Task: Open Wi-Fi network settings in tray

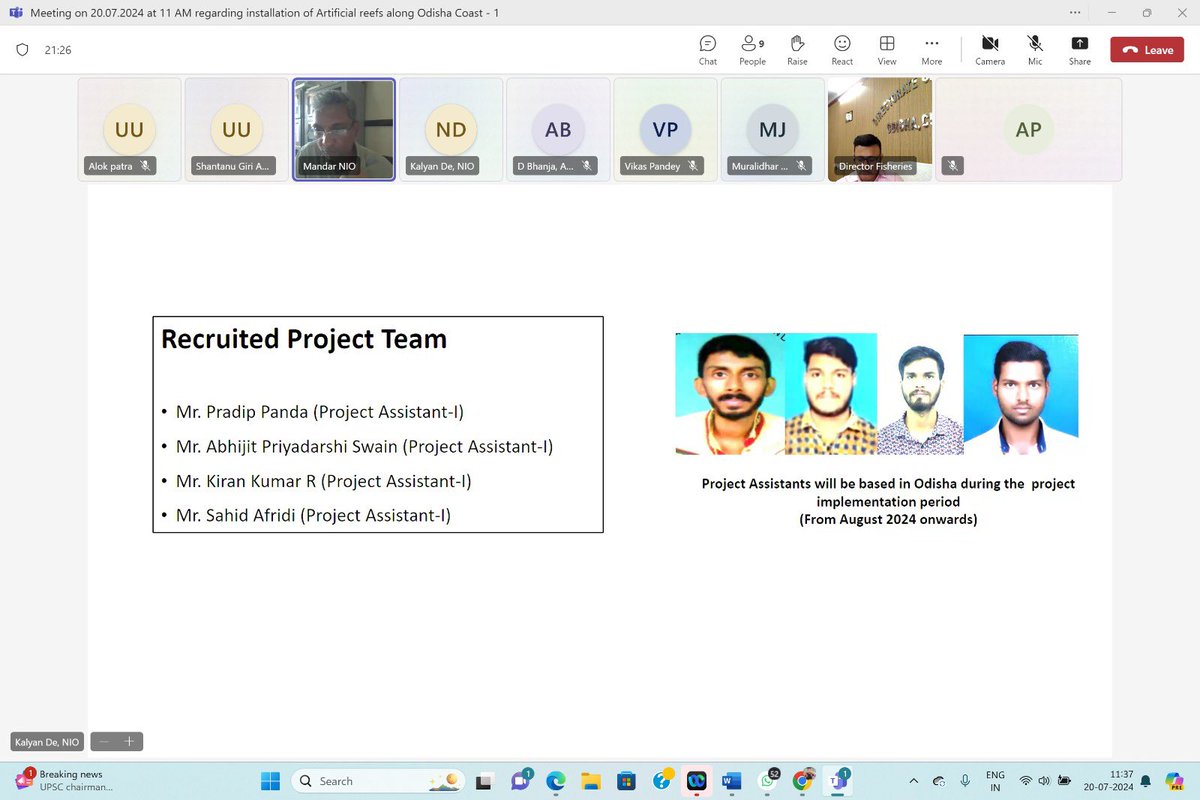Action: tap(1025, 780)
